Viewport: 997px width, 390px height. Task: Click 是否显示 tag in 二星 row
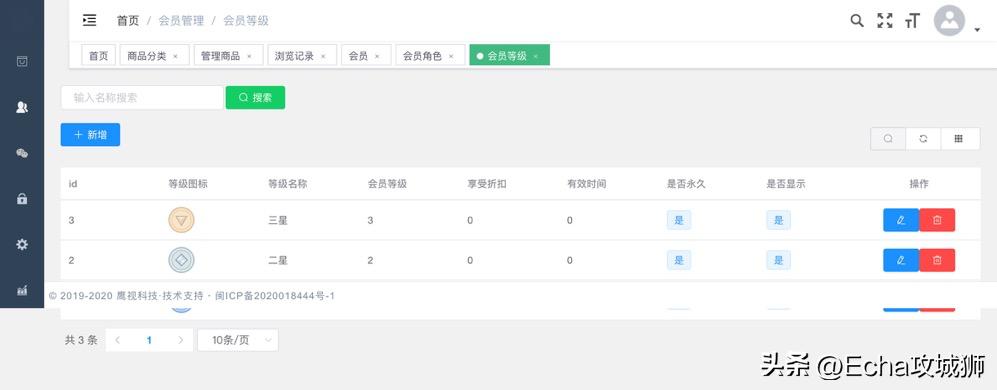tap(778, 260)
